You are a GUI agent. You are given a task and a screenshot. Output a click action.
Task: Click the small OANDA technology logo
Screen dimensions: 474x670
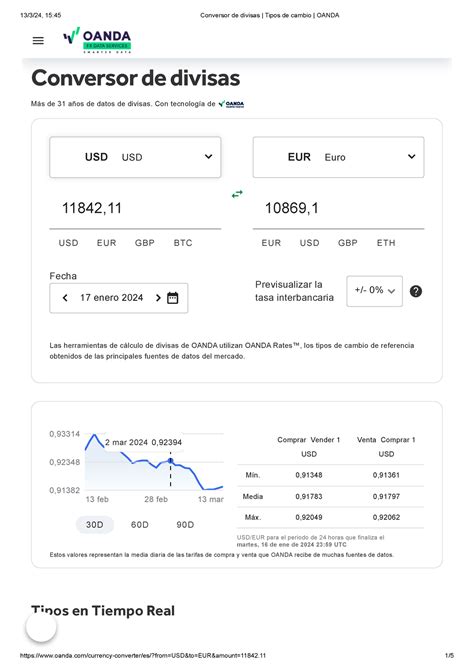pos(231,104)
